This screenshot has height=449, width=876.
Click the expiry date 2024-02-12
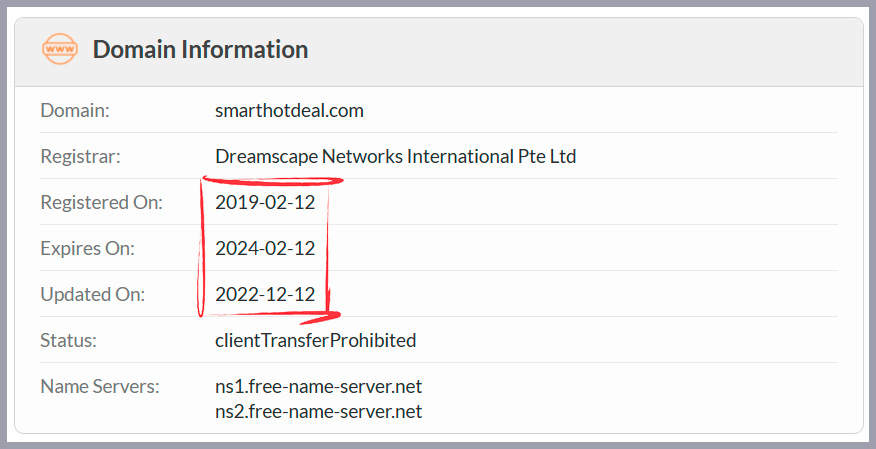tap(265, 248)
